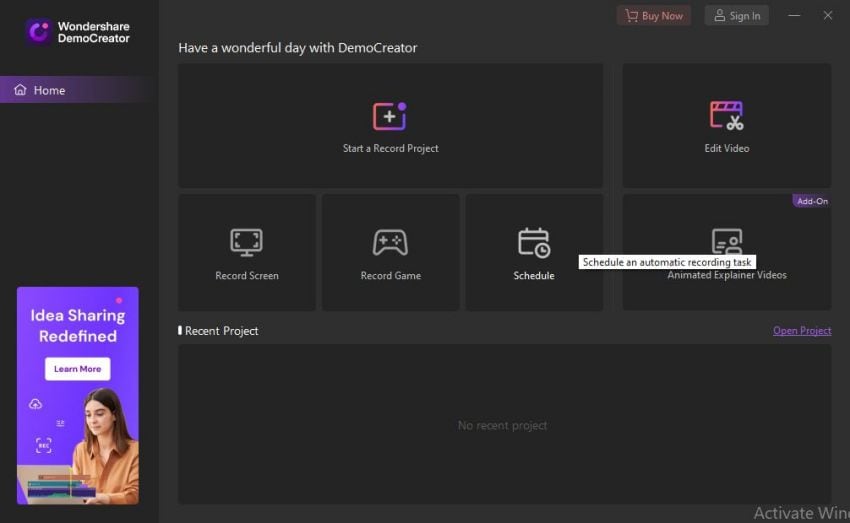
Task: Click the Add-On badge
Action: coord(812,201)
